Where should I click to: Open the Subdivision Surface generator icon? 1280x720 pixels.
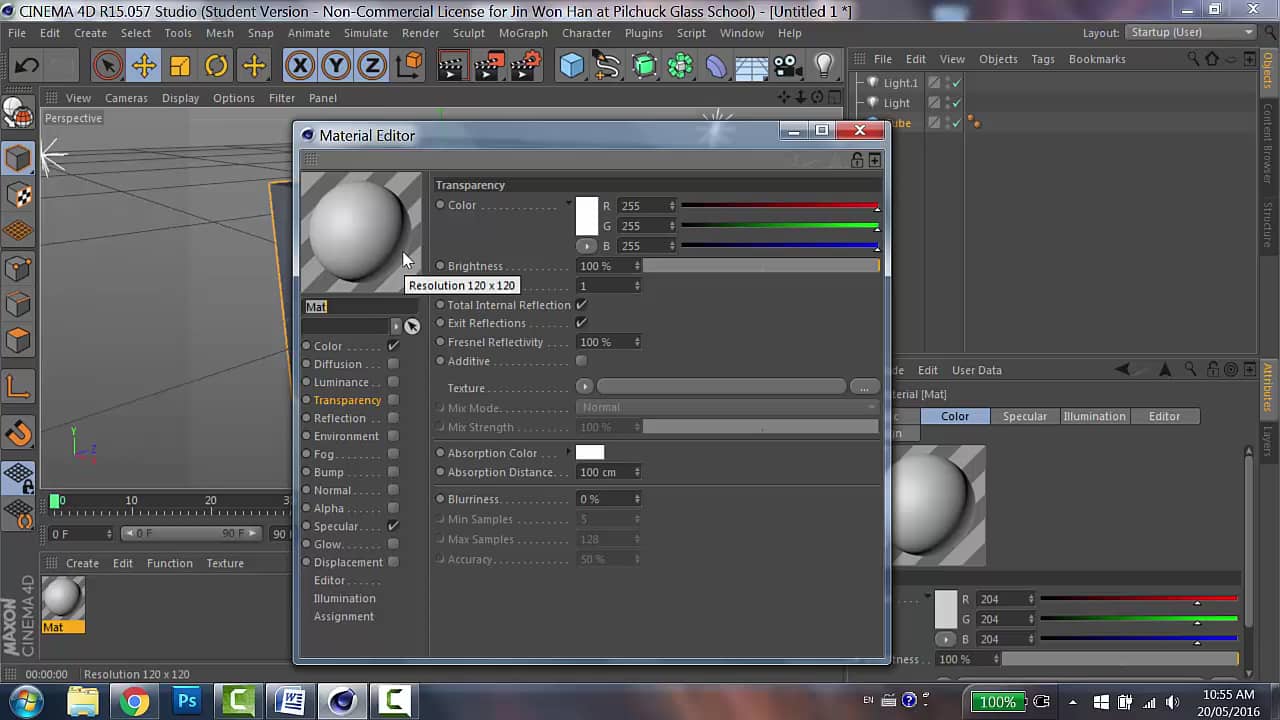[644, 66]
